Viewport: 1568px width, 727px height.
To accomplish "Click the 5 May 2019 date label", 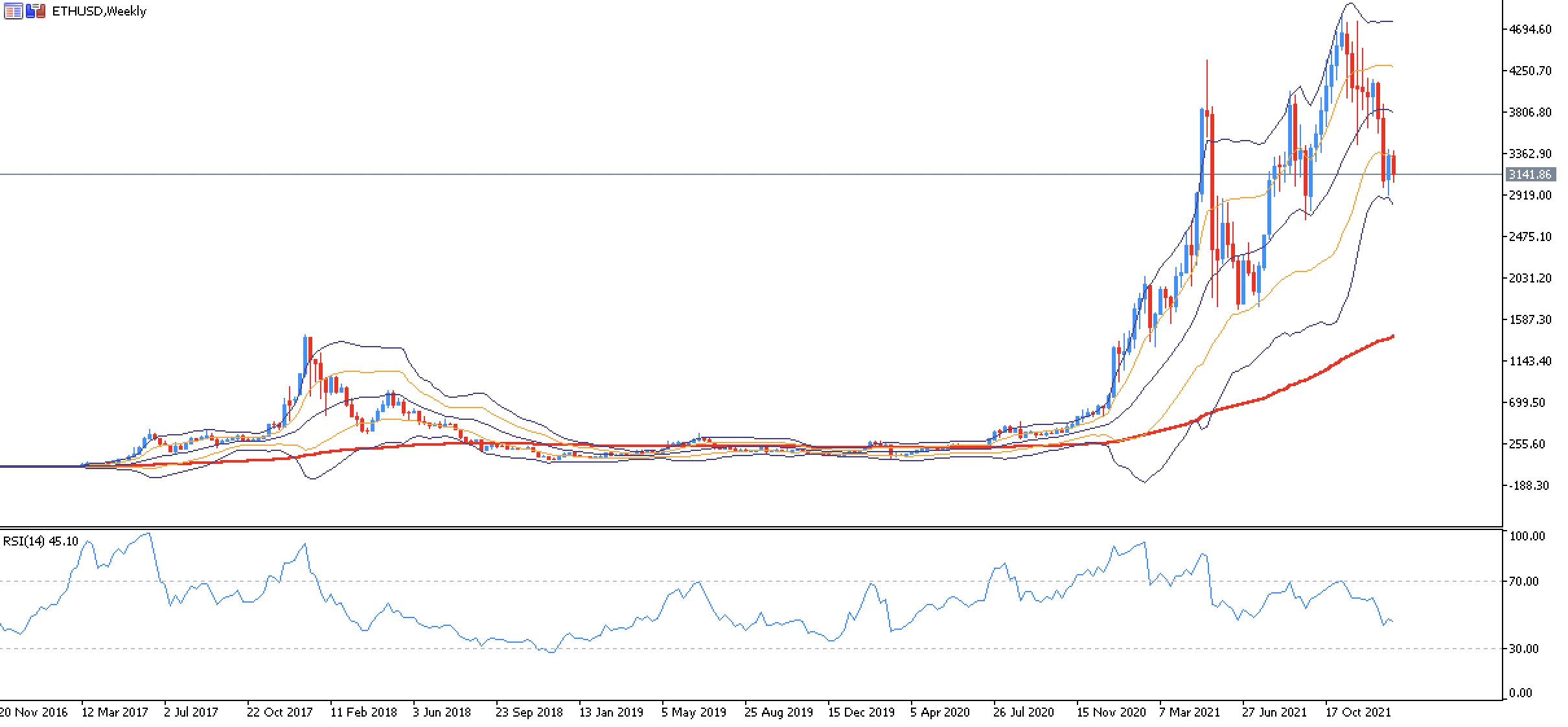I will click(x=693, y=712).
